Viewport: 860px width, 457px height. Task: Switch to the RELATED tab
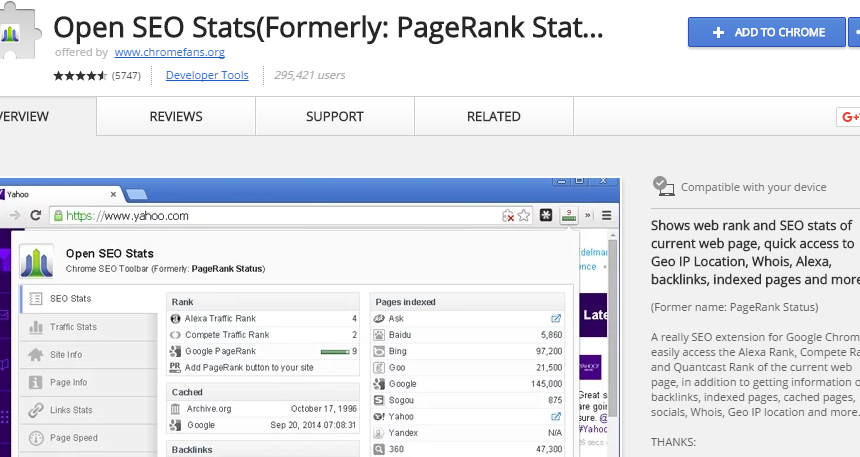coord(494,116)
